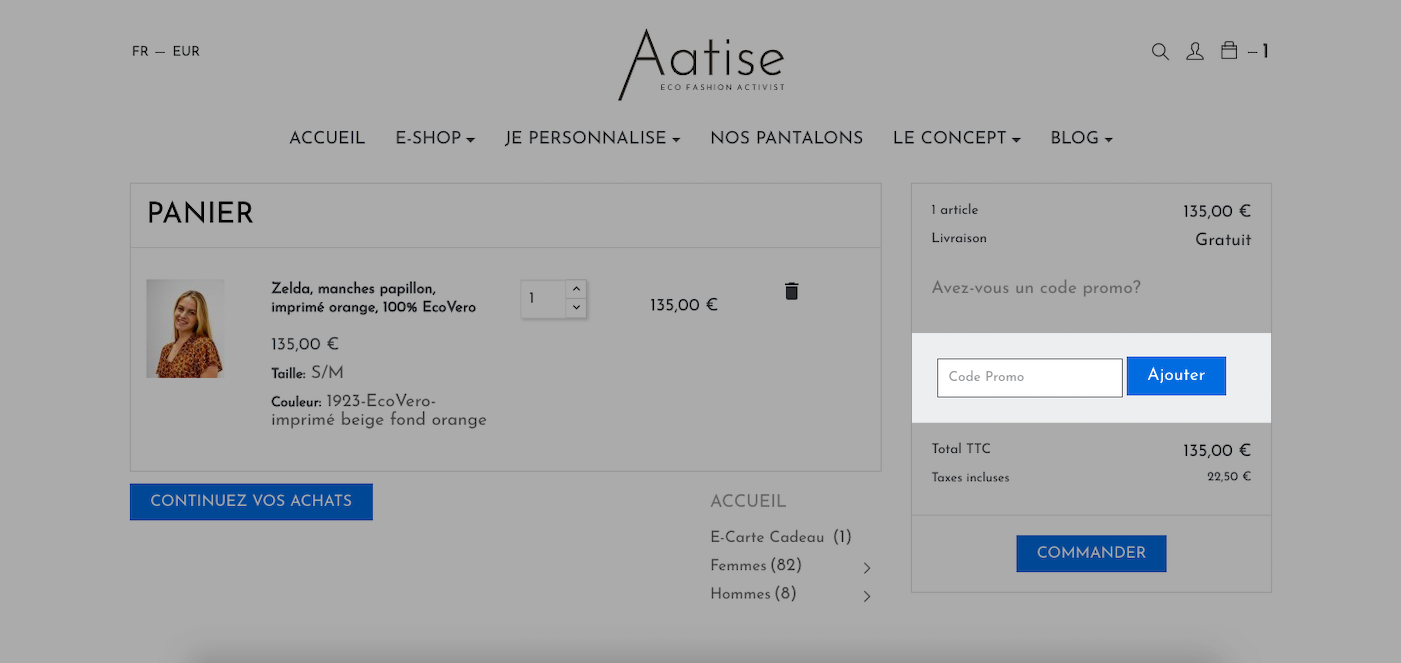
Task: Expand the Hommes category chevron
Action: click(867, 596)
